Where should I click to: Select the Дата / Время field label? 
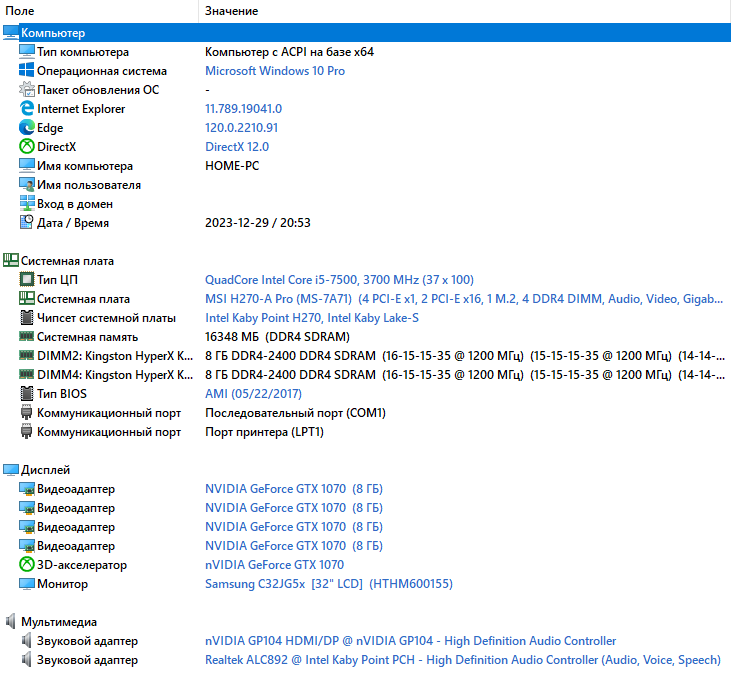73,223
